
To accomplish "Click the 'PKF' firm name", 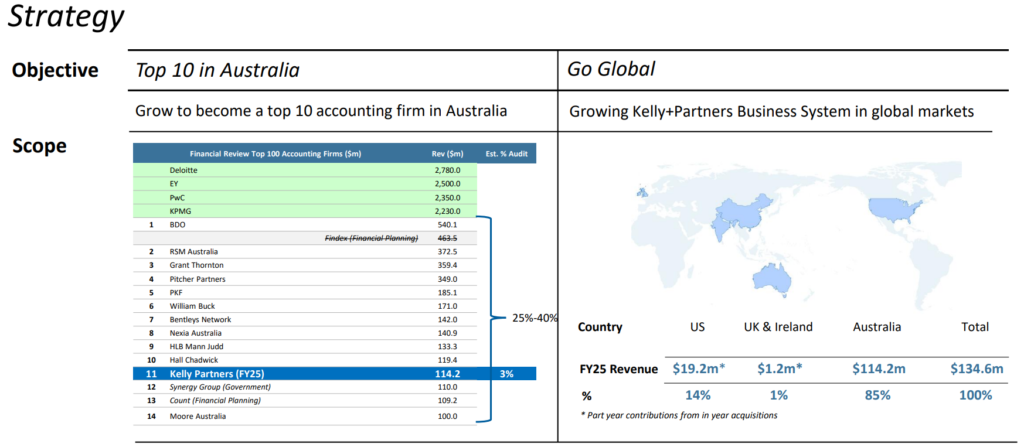I will tap(176, 293).
